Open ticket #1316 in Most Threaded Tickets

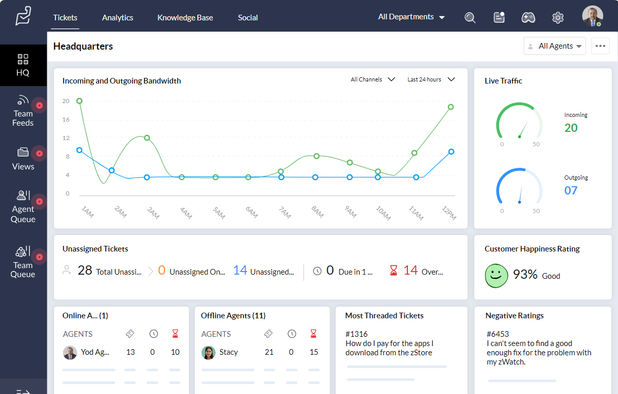pos(389,343)
